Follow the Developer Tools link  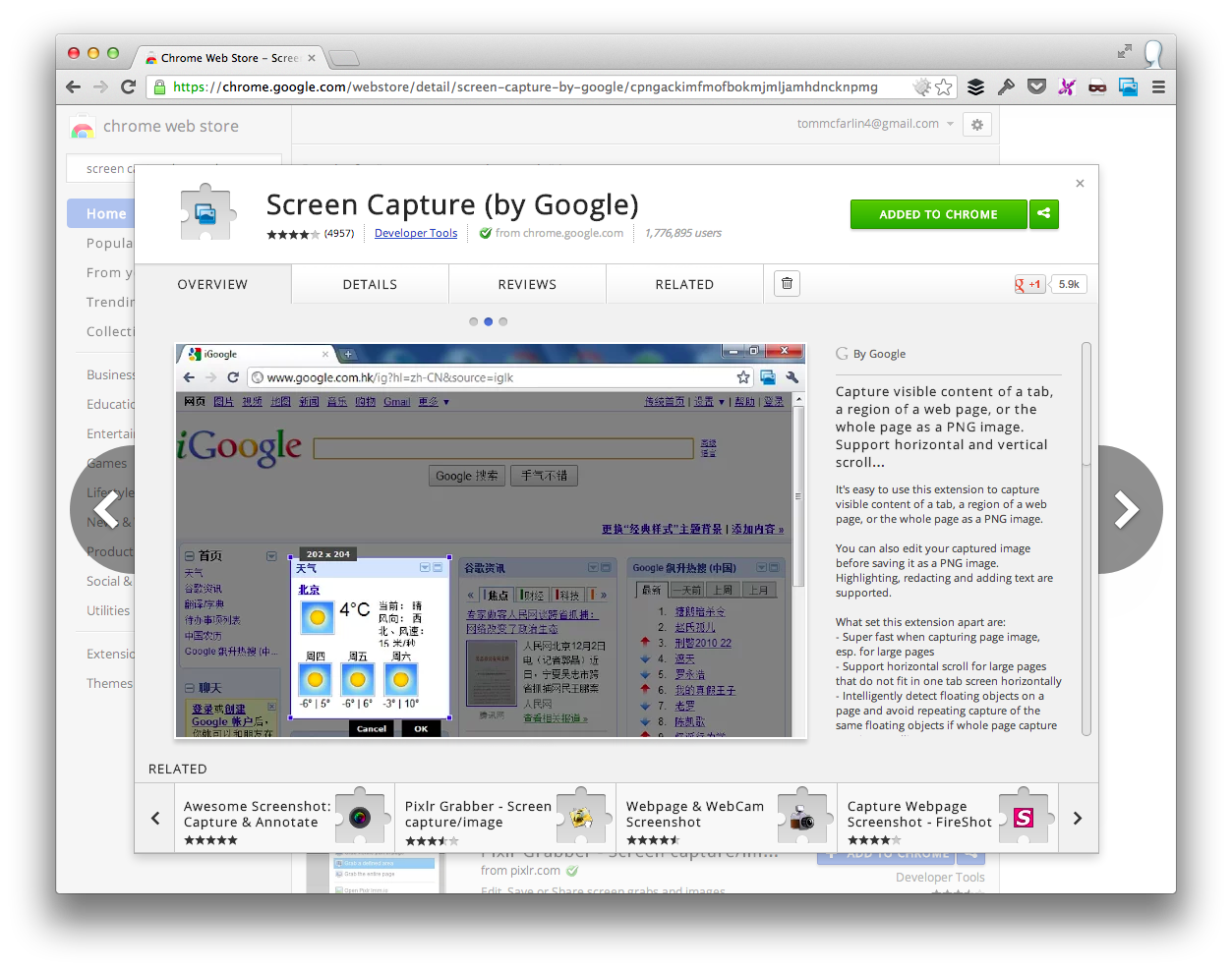[416, 233]
